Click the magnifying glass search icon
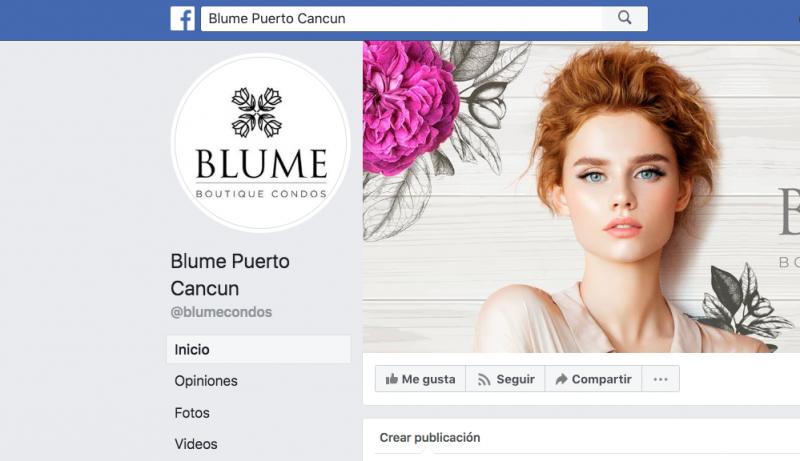Viewport: 800px width, 461px height. click(x=624, y=18)
